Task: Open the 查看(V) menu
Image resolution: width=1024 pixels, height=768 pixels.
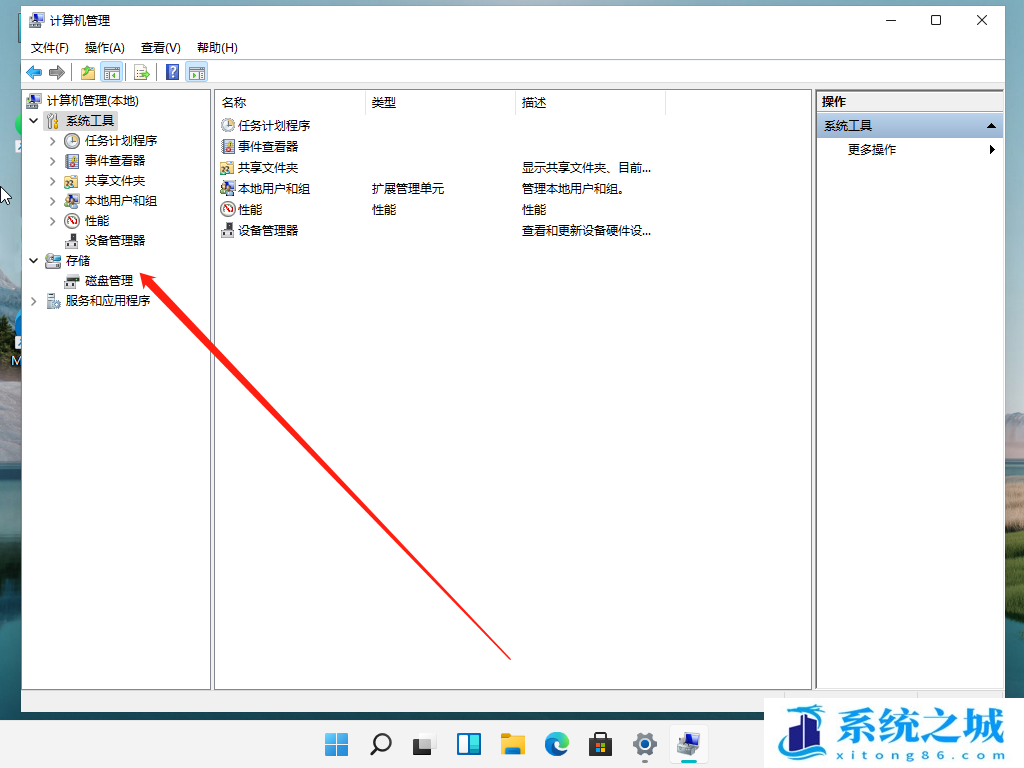Action: point(161,48)
